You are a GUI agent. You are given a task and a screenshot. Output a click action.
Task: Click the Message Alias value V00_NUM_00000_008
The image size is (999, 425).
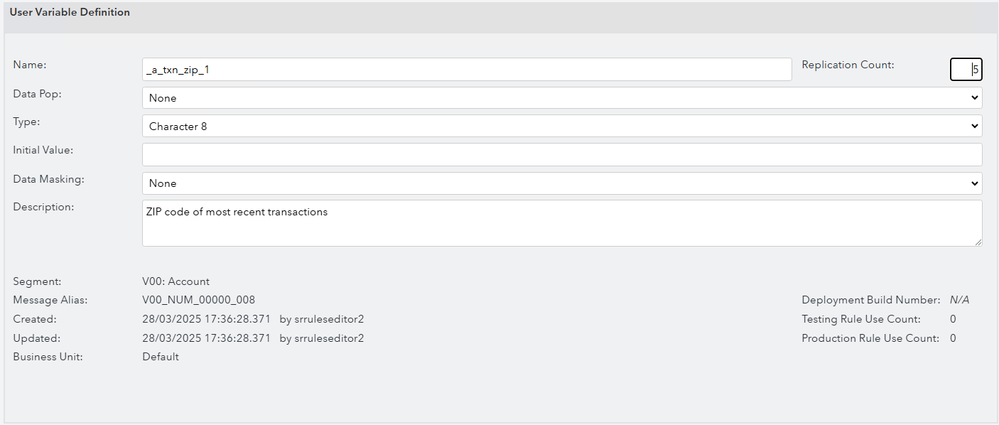click(199, 300)
